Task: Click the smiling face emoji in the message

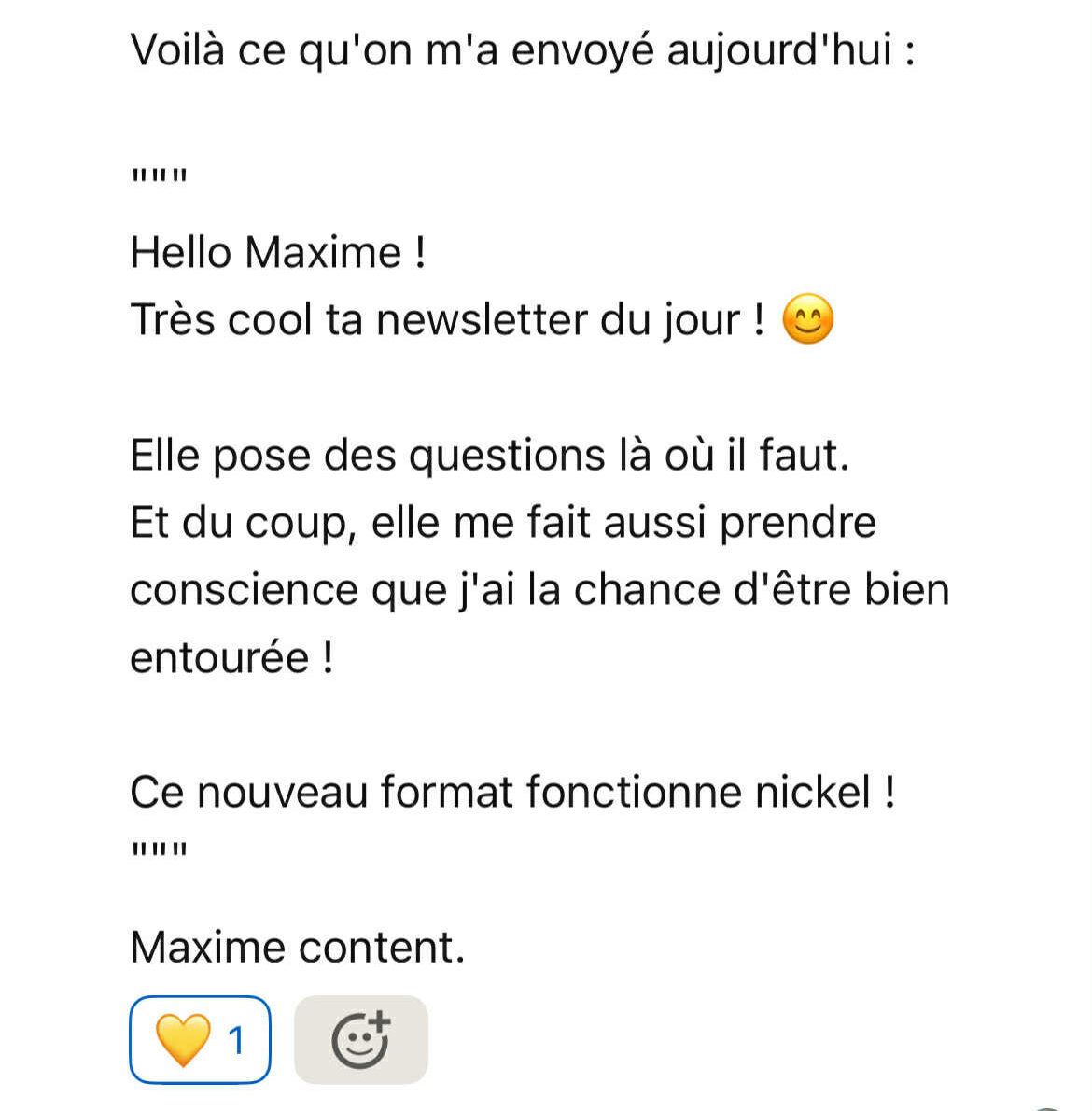Action: point(808,319)
